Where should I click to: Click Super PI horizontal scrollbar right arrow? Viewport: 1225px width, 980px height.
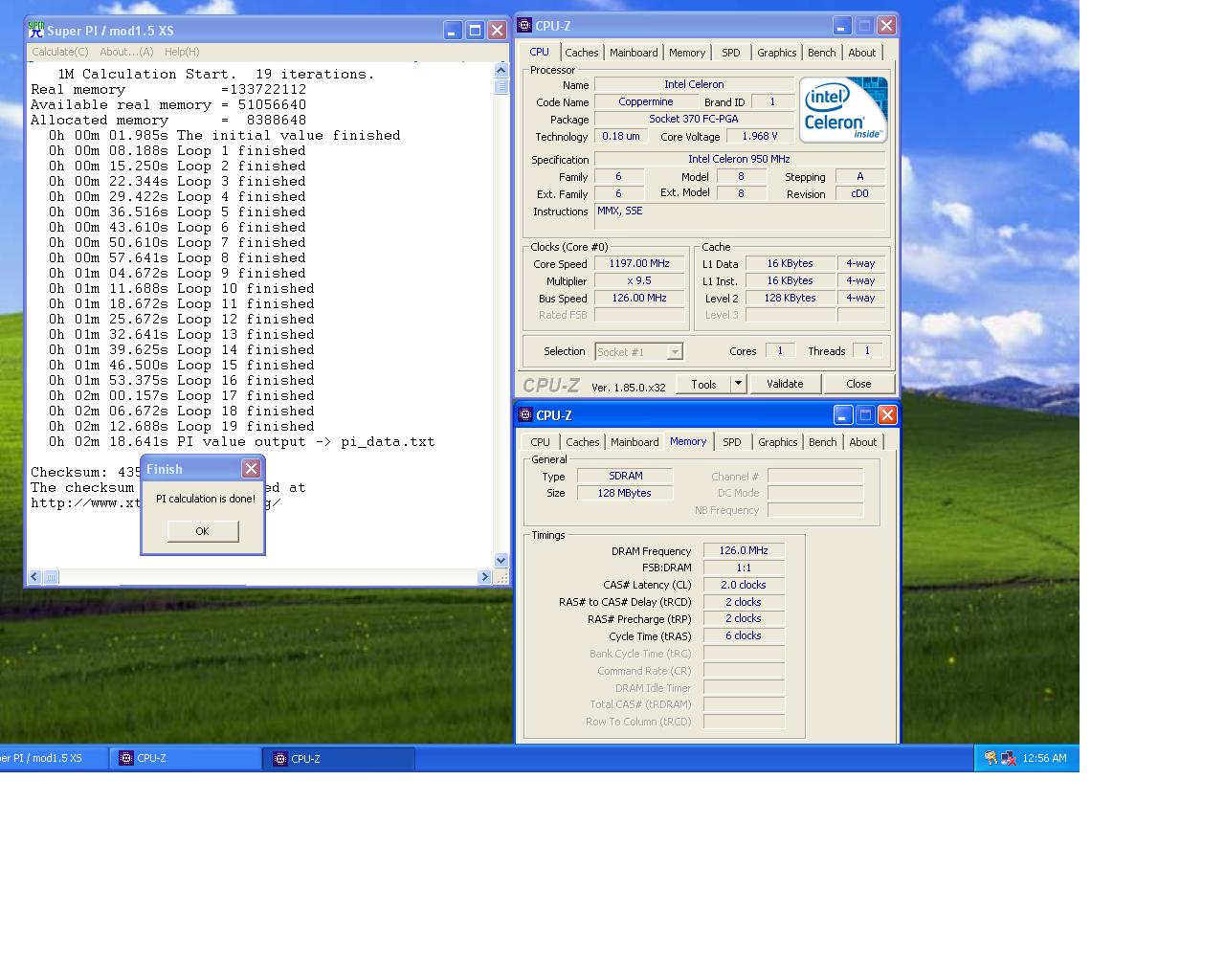click(x=484, y=576)
